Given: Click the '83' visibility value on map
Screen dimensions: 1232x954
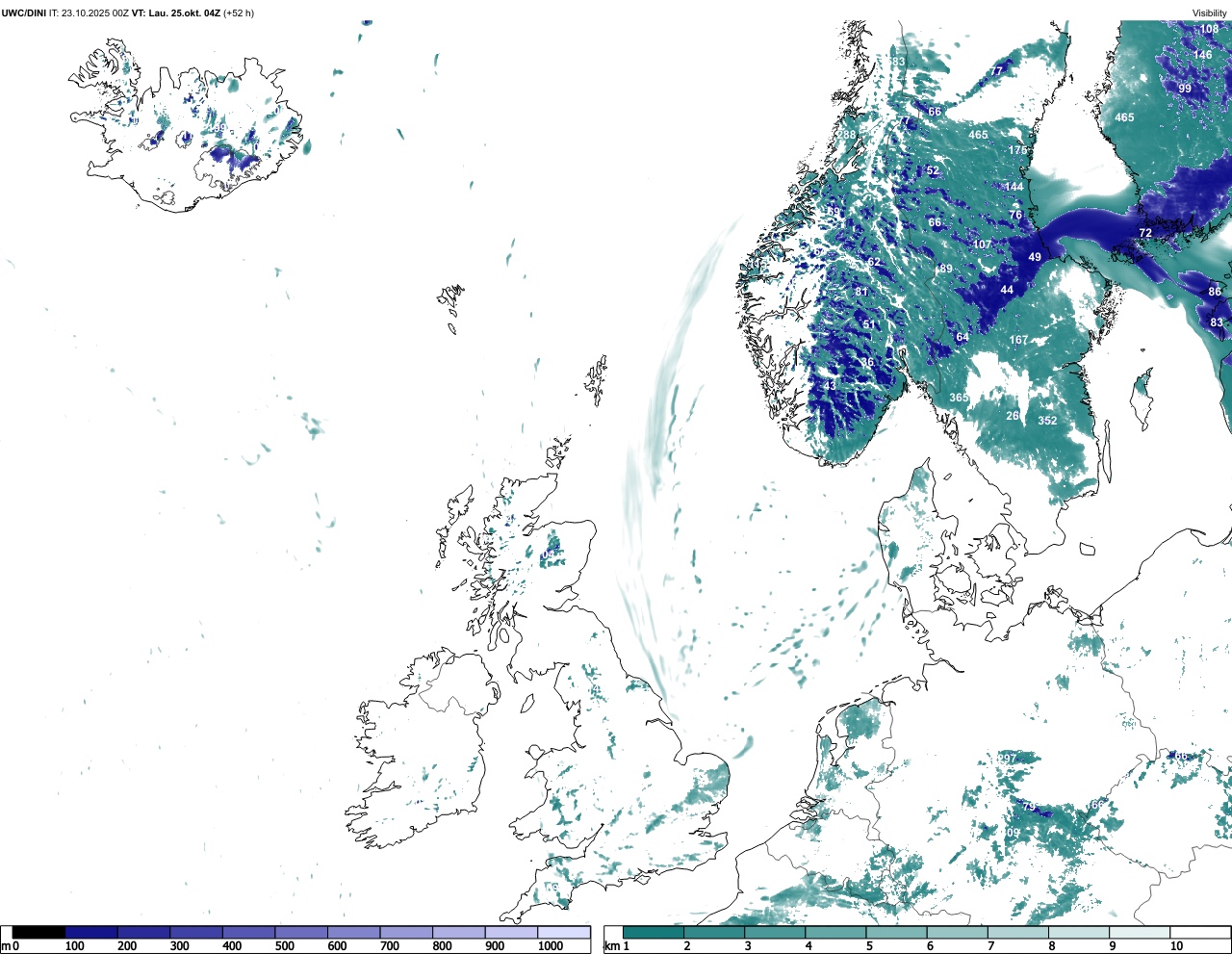Looking at the screenshot, I should click(x=1217, y=323).
